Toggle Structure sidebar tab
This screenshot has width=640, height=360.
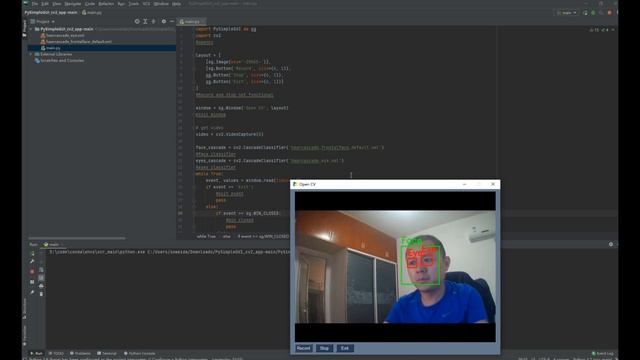coord(24,308)
